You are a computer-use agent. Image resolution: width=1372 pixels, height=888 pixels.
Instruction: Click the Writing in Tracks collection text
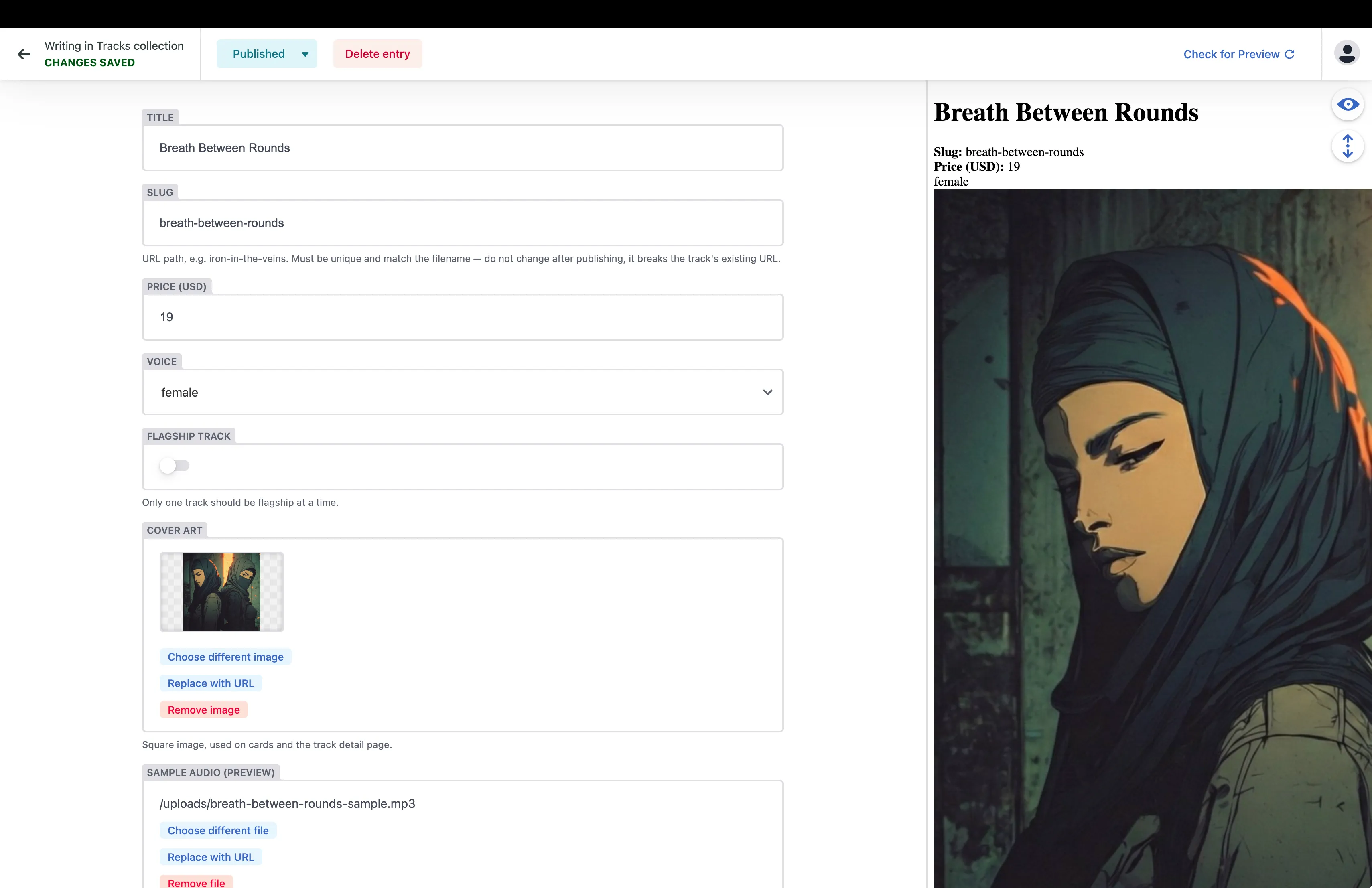pos(114,46)
